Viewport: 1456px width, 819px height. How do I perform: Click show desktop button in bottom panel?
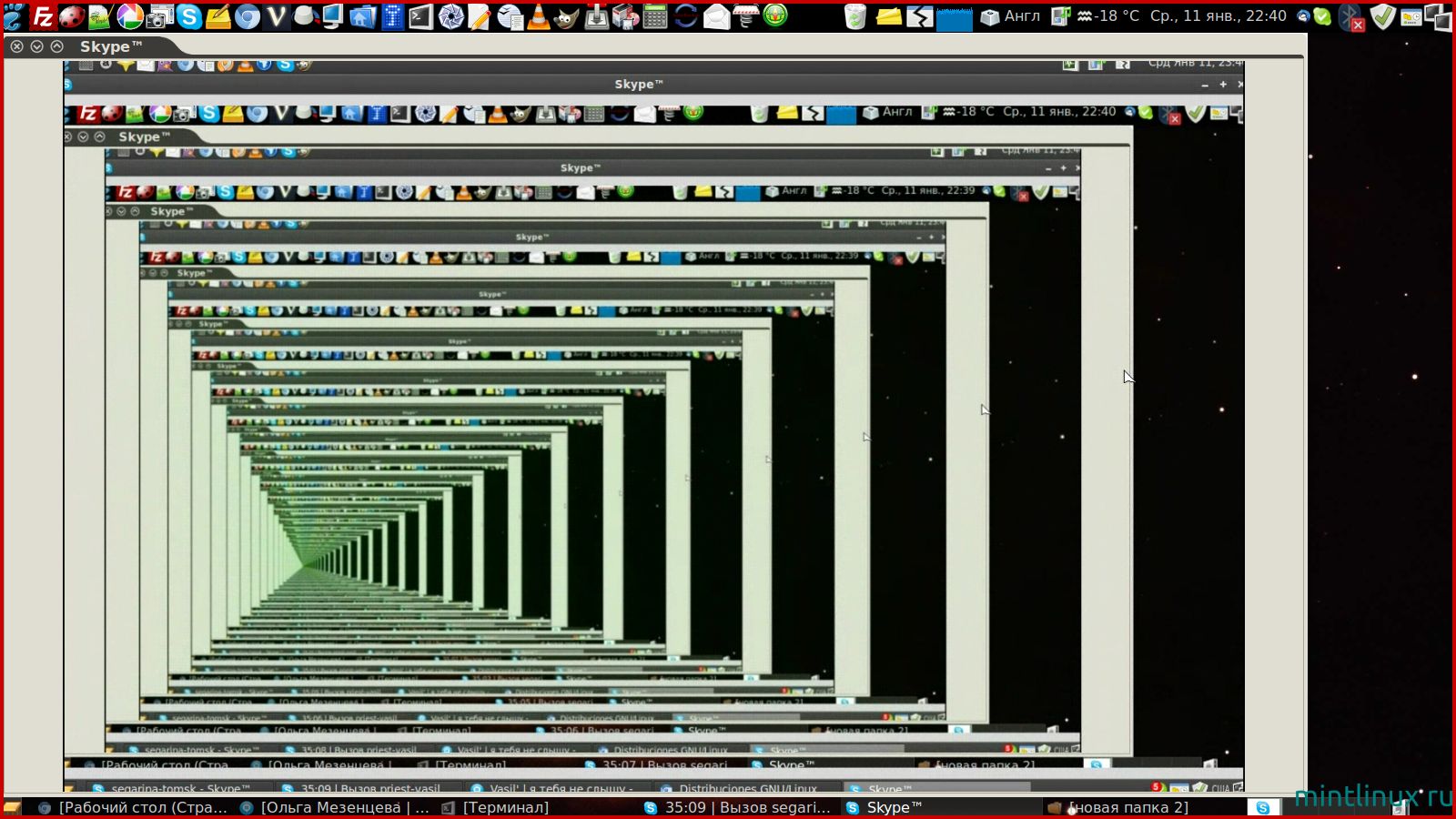coord(12,807)
